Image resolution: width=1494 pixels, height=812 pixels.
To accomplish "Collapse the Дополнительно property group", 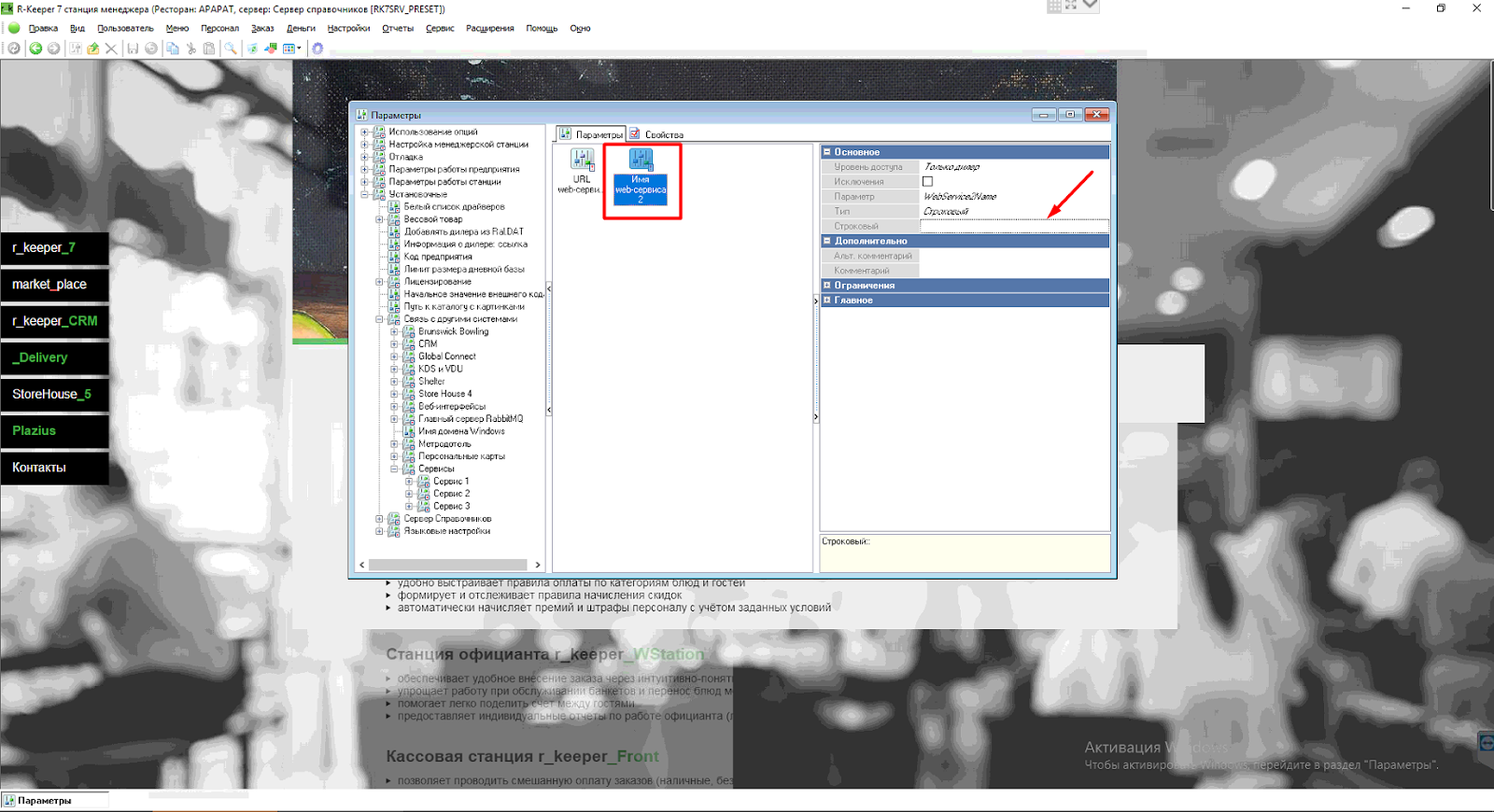I will [x=827, y=241].
